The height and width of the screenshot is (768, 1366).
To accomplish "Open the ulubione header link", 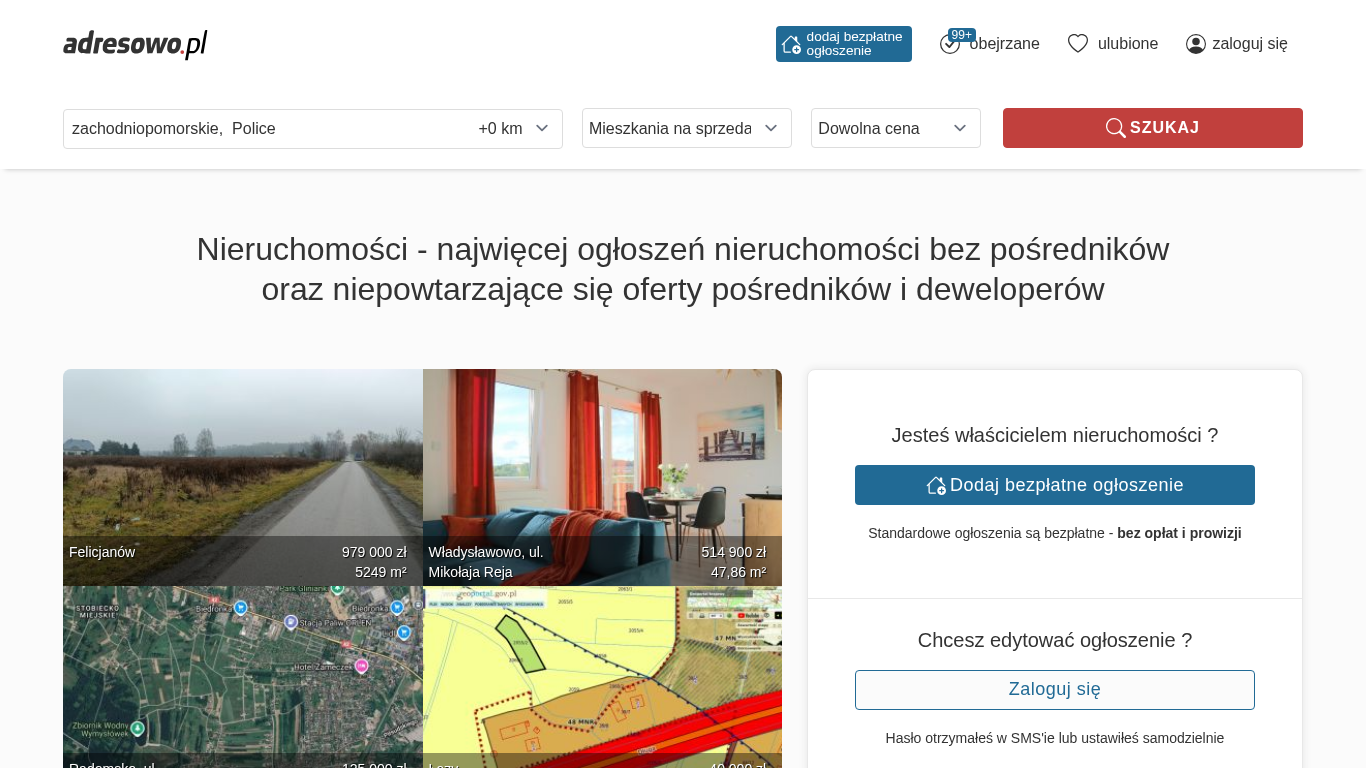I will tap(1127, 44).
